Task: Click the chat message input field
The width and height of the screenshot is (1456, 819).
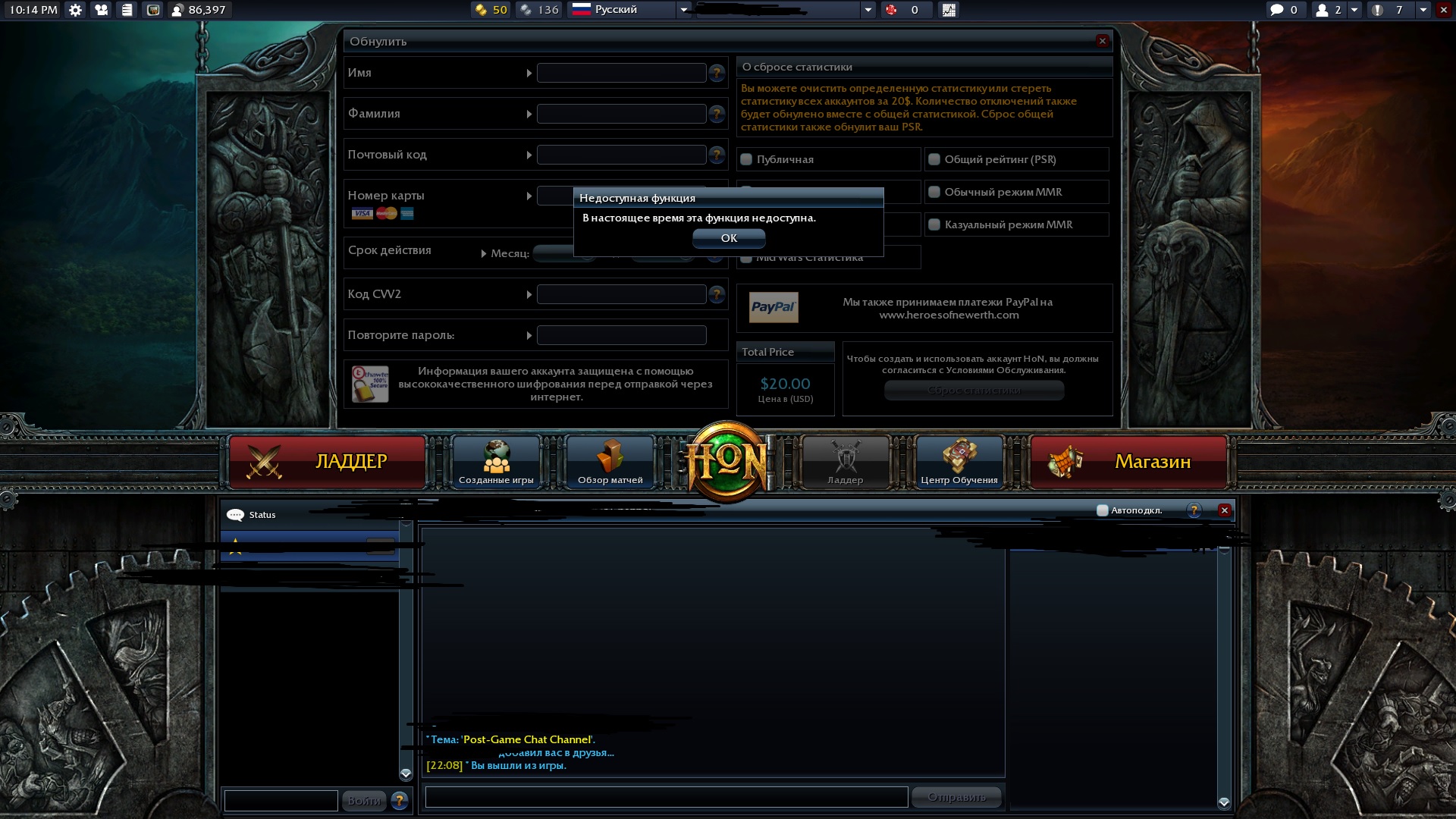Action: (667, 797)
